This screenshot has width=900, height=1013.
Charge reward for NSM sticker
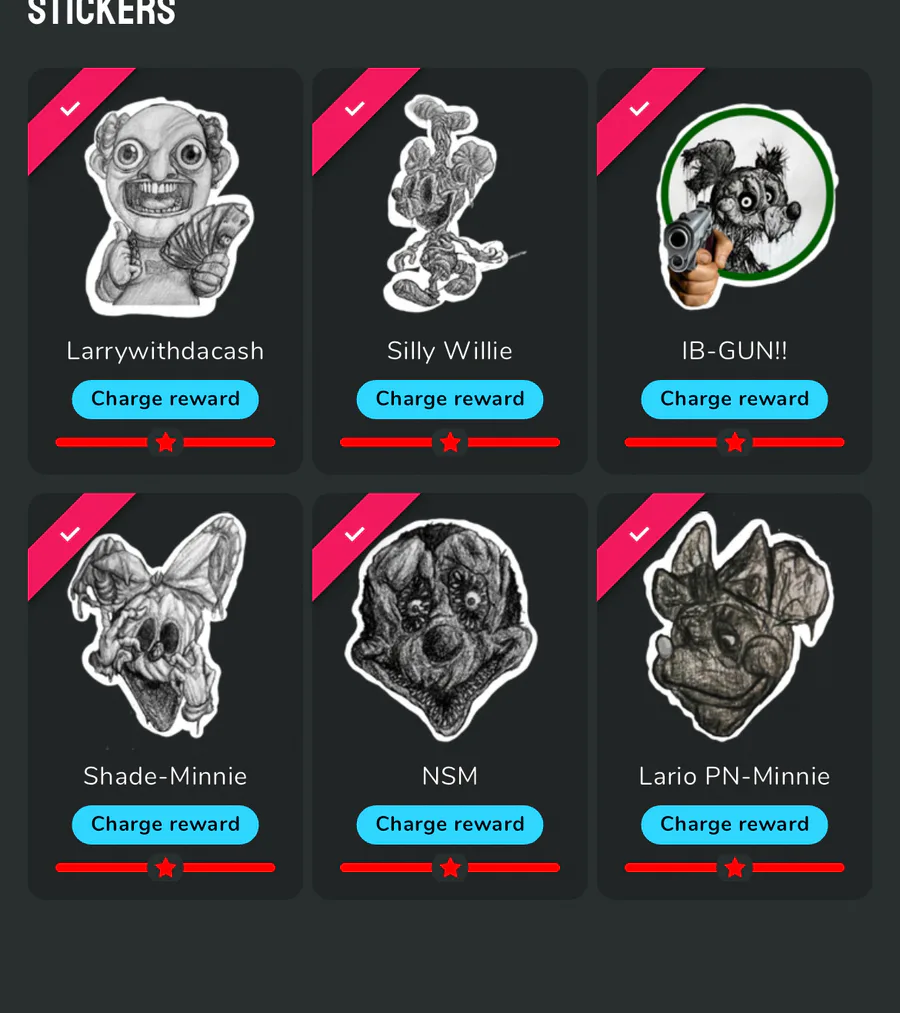450,824
